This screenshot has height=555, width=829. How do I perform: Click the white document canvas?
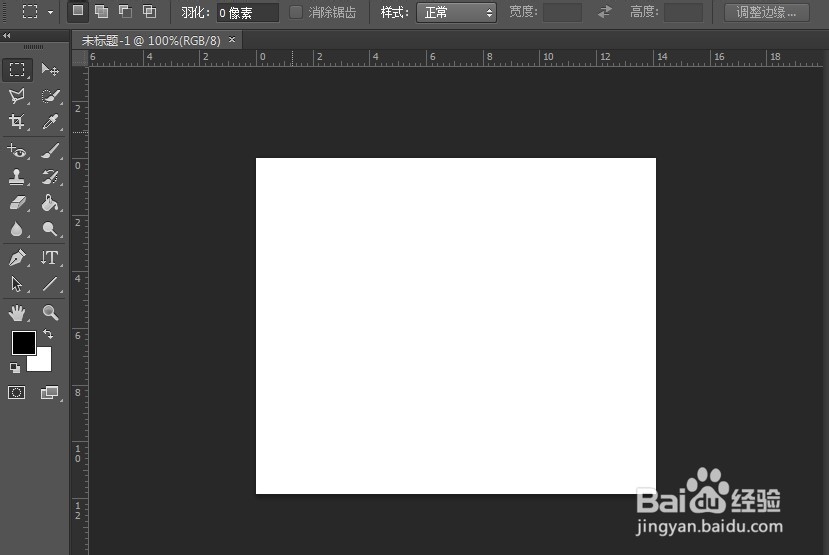click(456, 326)
